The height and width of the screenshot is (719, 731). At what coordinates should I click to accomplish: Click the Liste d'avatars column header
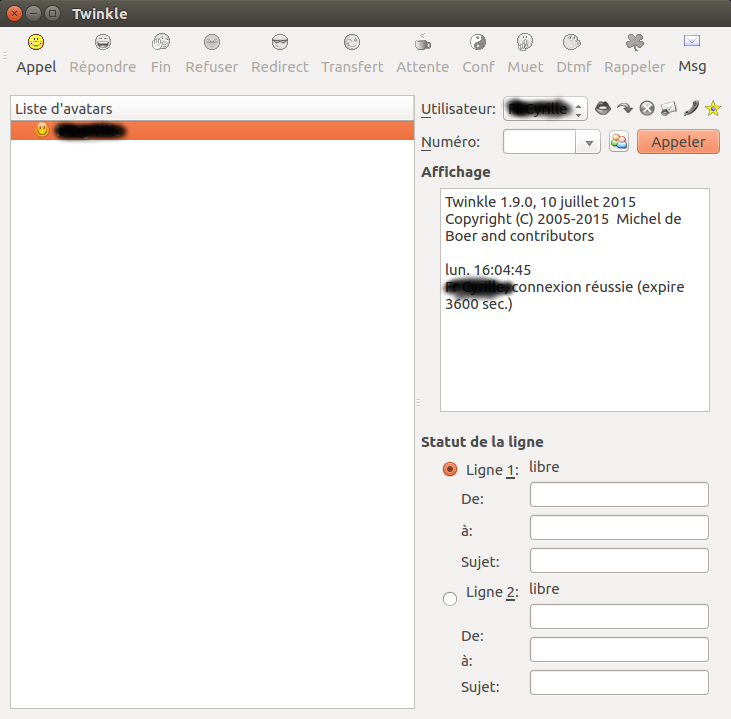pyautogui.click(x=212, y=109)
